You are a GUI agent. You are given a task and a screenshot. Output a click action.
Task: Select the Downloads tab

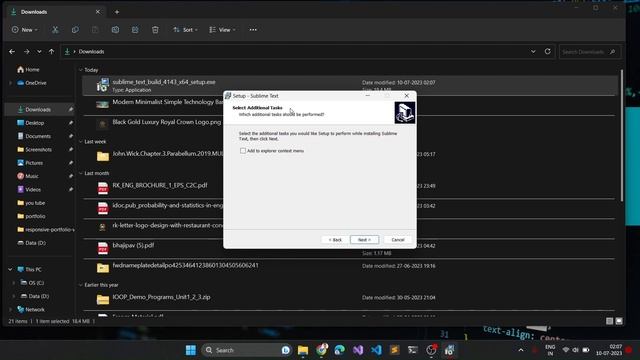pos(55,12)
